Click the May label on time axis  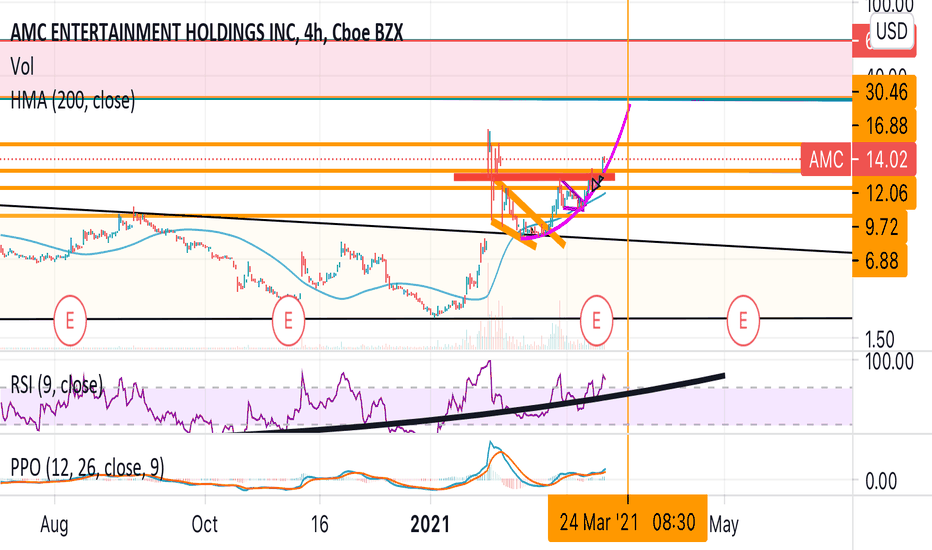tap(724, 525)
